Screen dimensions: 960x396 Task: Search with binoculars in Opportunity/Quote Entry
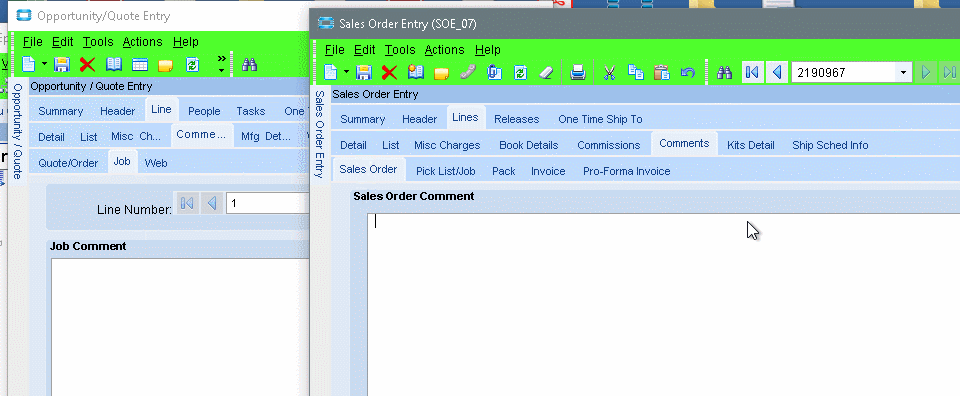(x=249, y=64)
